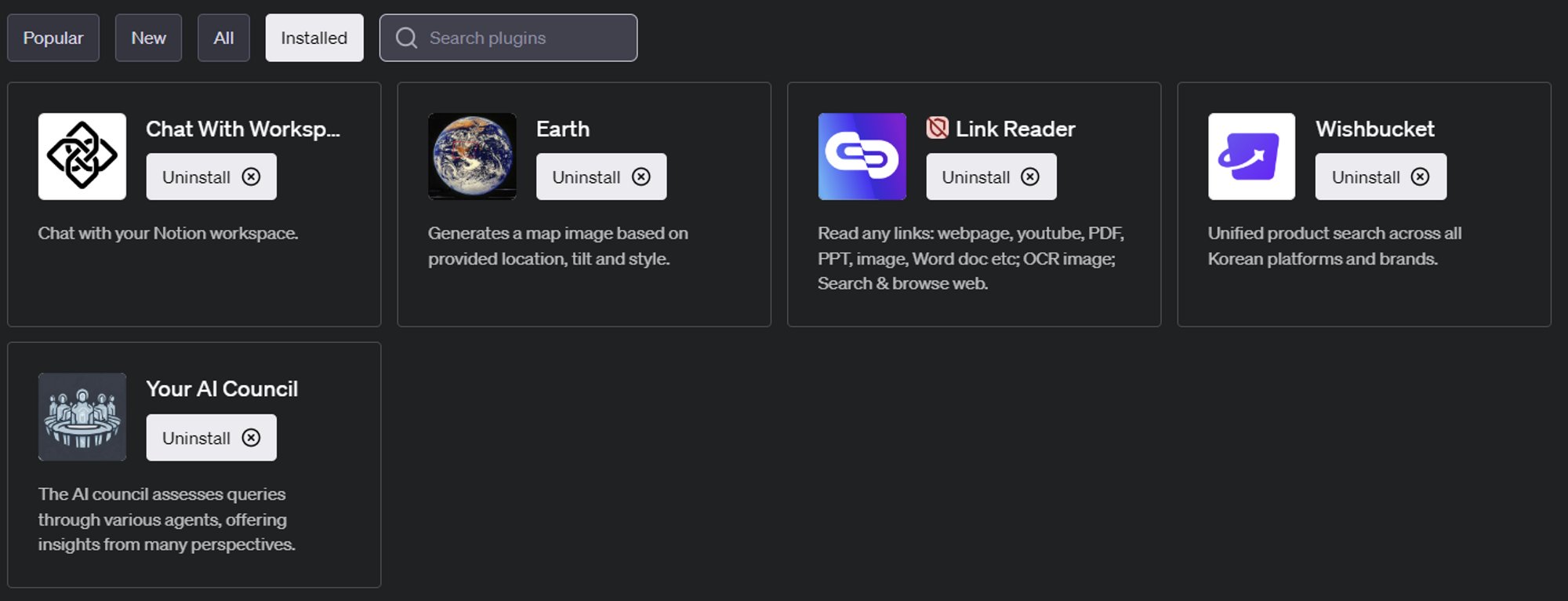Click Wishbucket description "Unified product search"
Image resolution: width=1568 pixels, height=601 pixels.
[x=1334, y=246]
